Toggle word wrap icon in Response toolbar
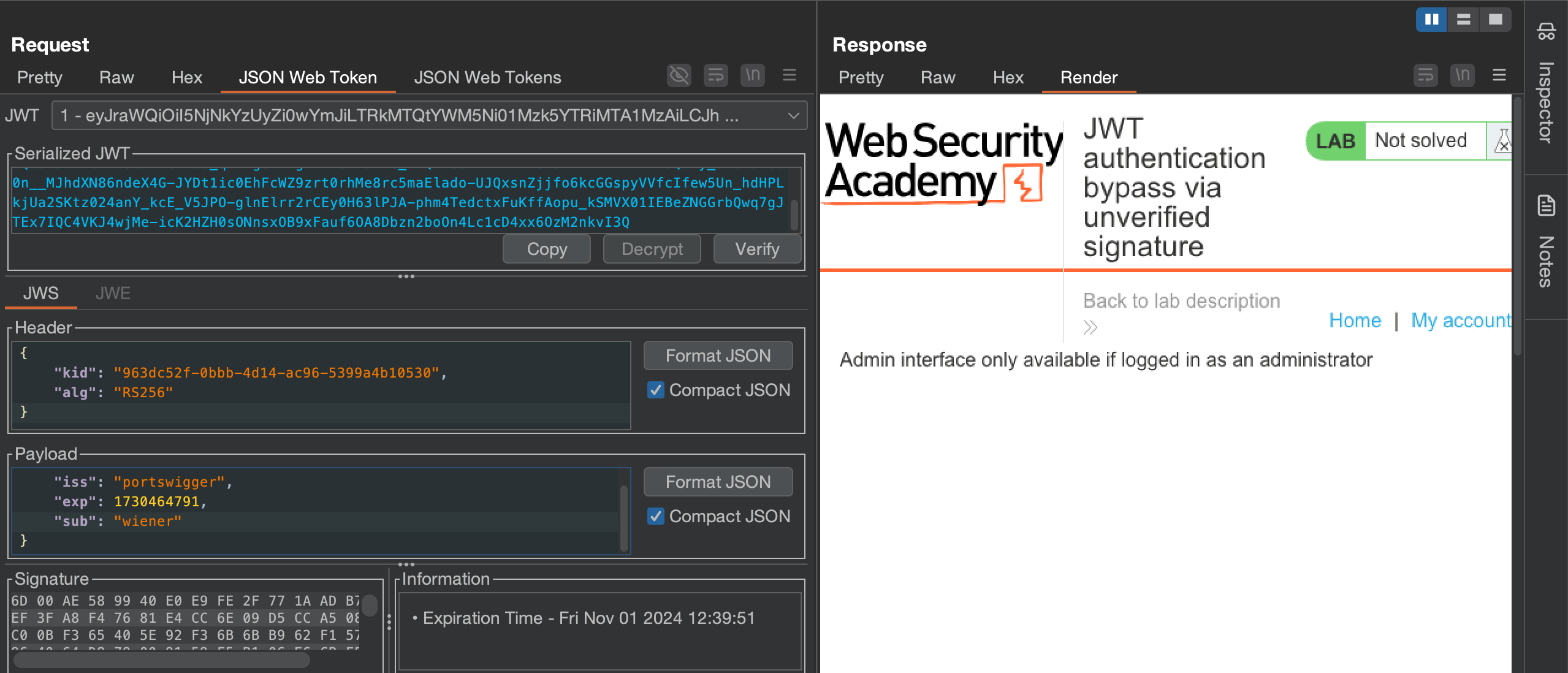Screen dimensions: 1568x673 (1425, 75)
